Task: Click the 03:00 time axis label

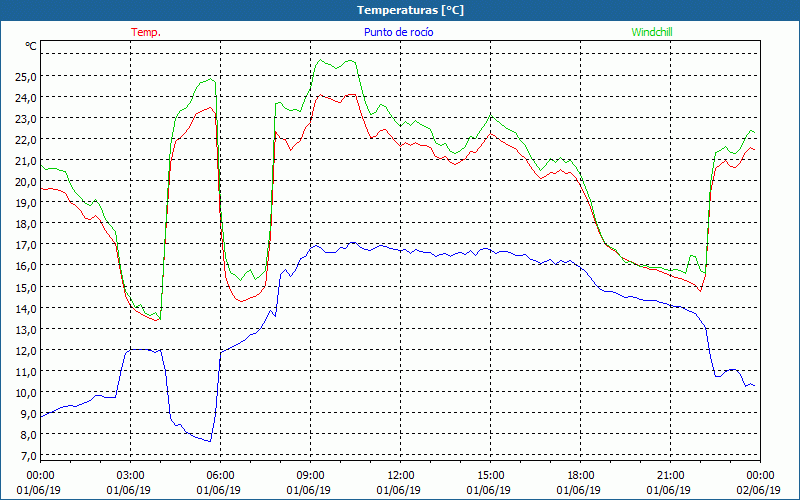Action: (x=130, y=476)
